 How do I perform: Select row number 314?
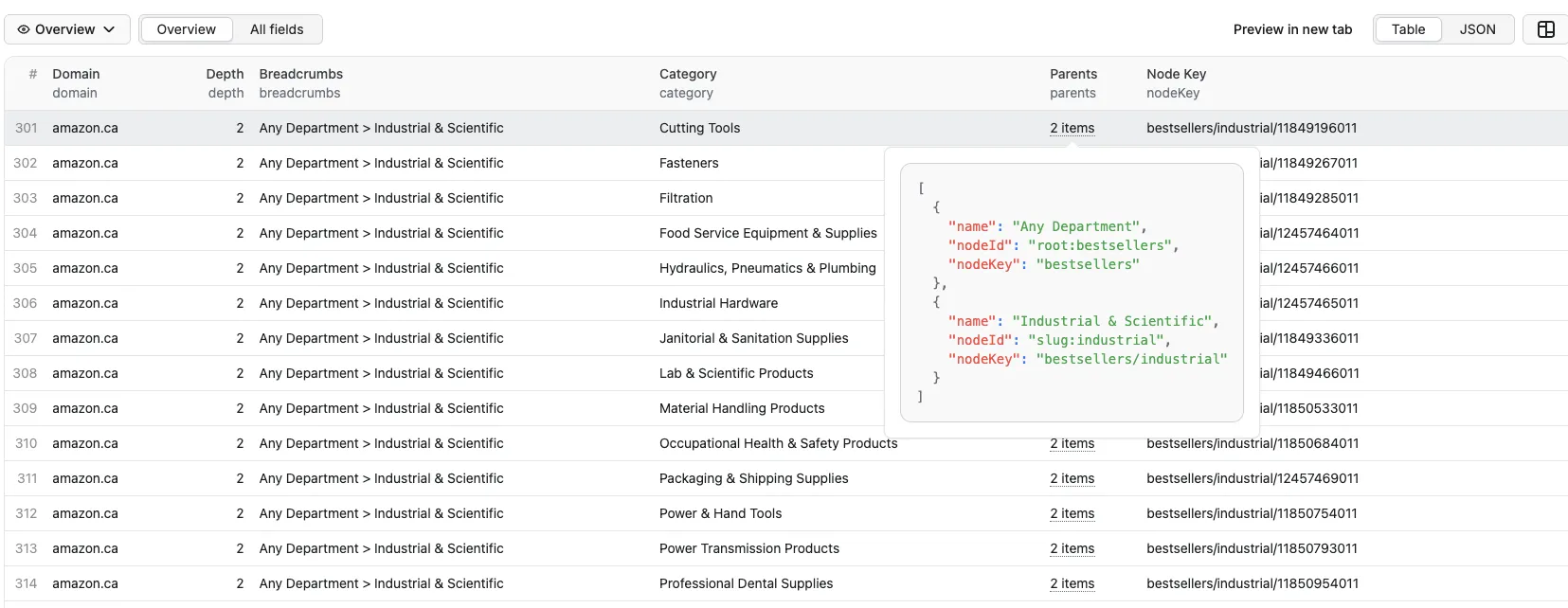(x=26, y=583)
